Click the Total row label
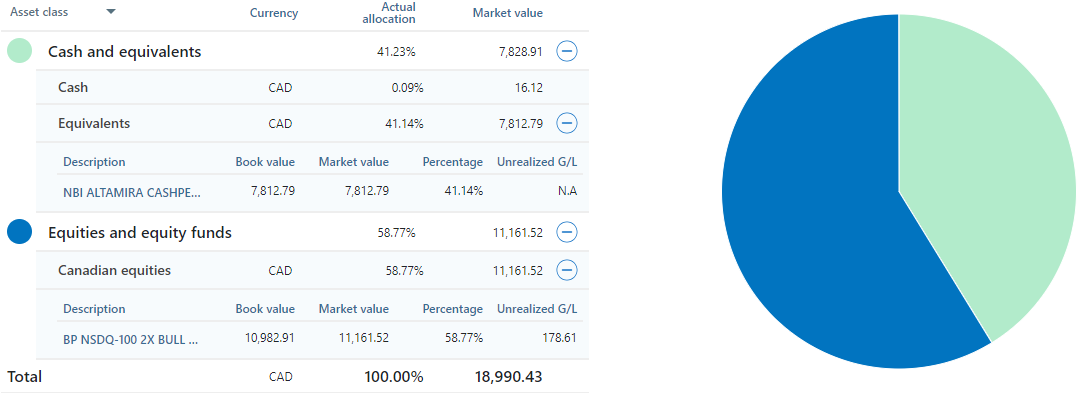This screenshot has height=393, width=1080. (25, 377)
